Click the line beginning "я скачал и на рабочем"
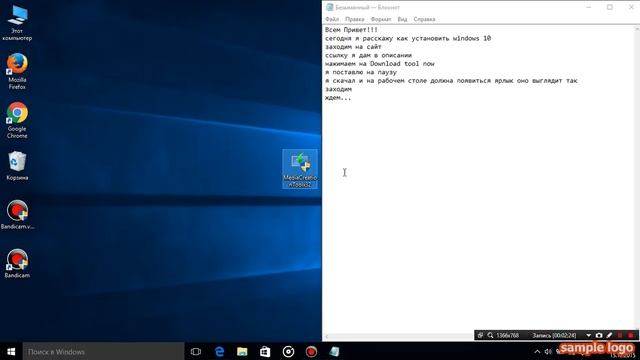The image size is (640, 360). click(x=451, y=81)
